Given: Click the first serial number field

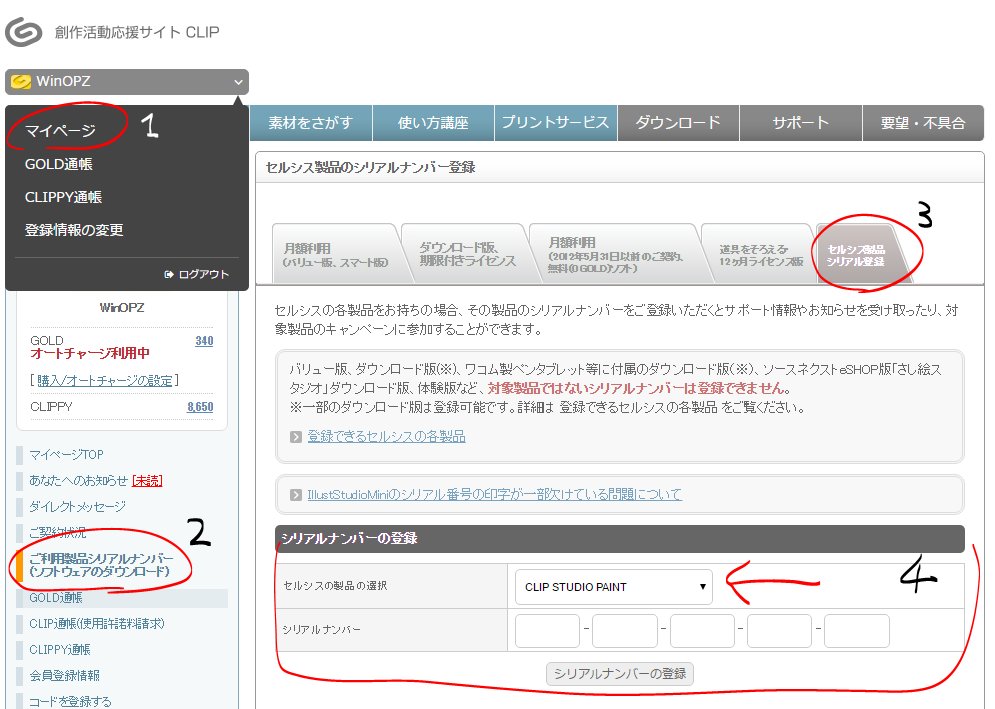Looking at the screenshot, I should point(548,631).
